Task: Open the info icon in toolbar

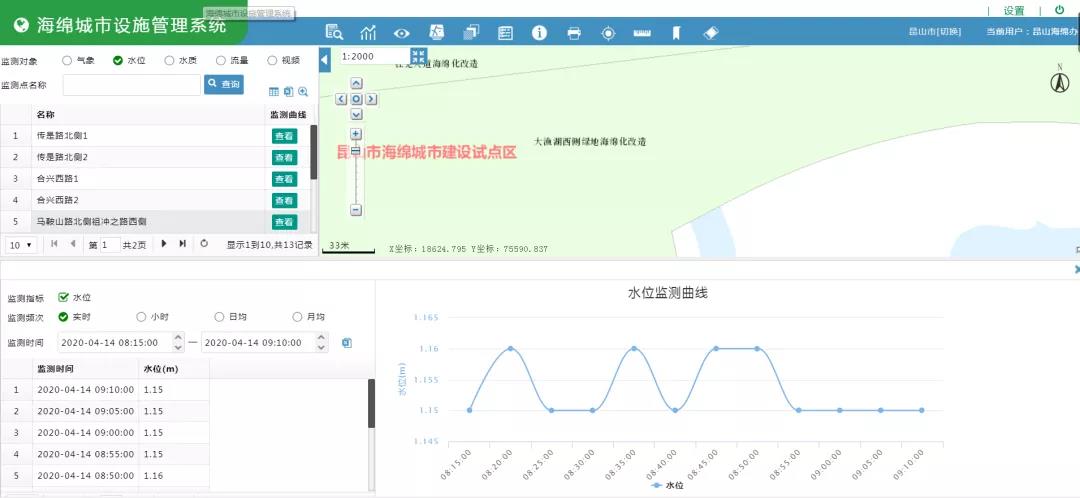Action: pyautogui.click(x=539, y=33)
